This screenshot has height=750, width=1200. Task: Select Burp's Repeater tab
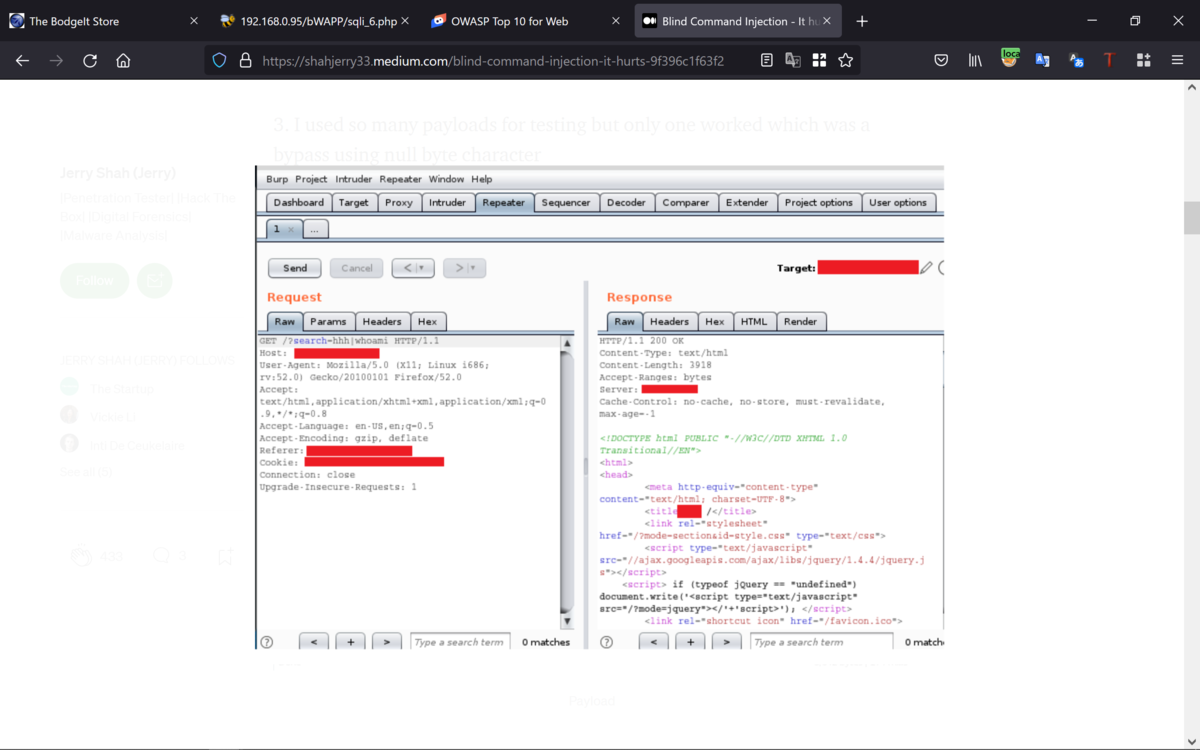coord(504,202)
